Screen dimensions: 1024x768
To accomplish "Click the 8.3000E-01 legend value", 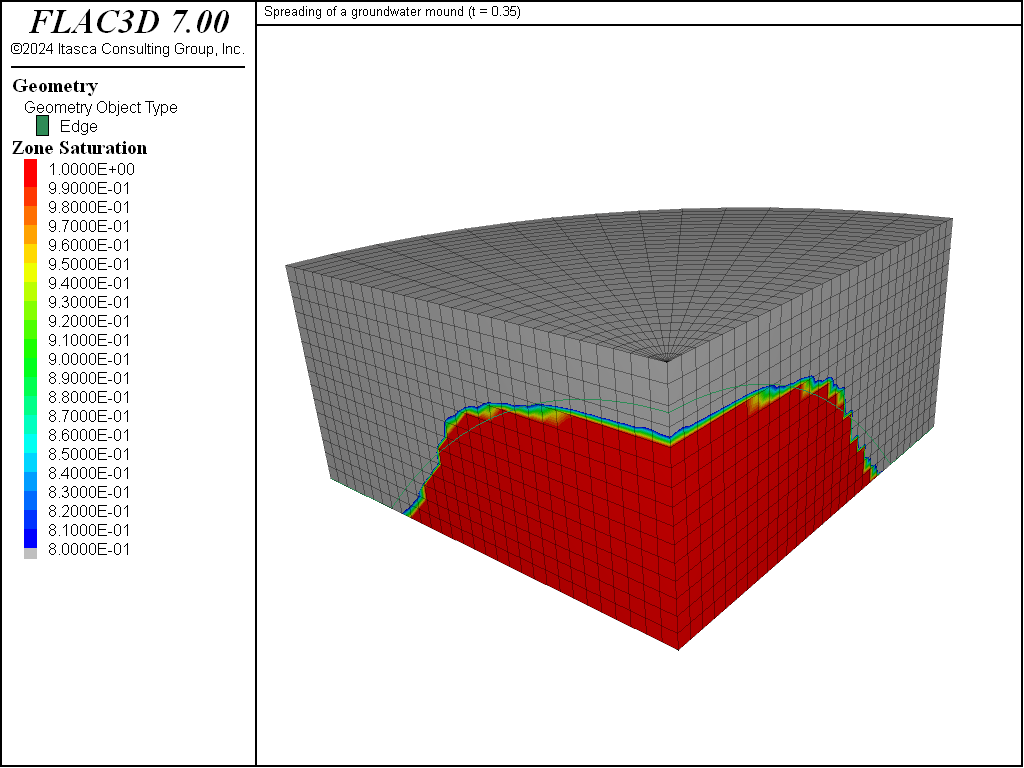I will point(89,491).
